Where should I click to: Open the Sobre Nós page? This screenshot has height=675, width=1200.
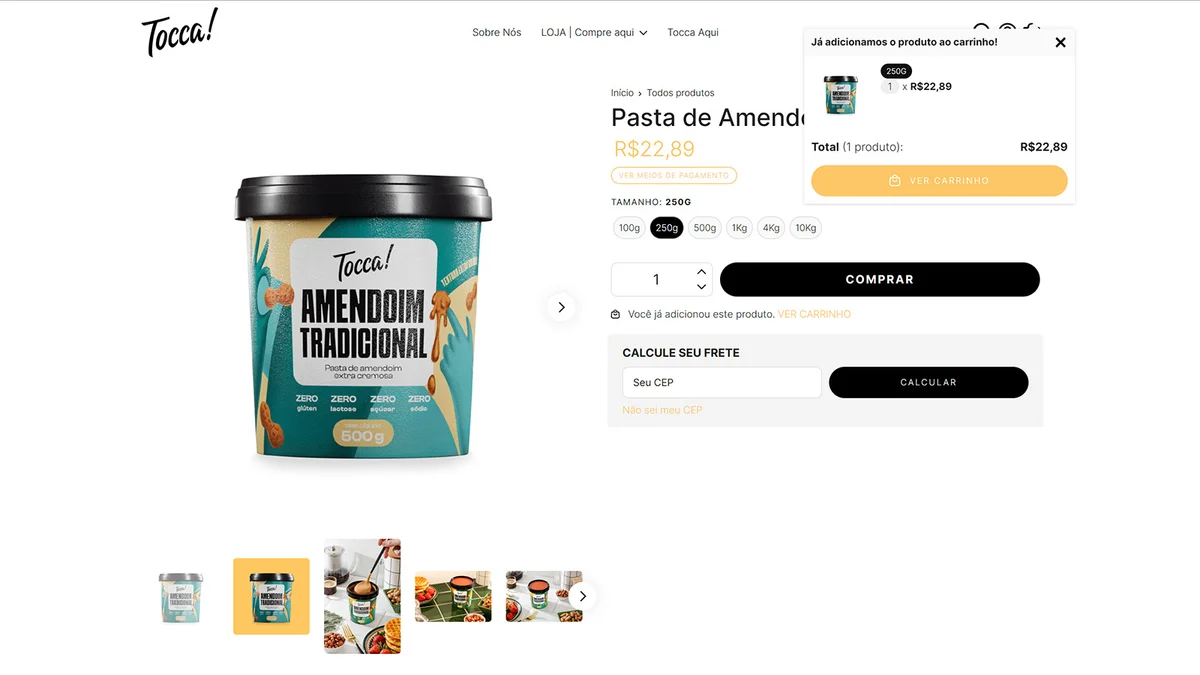pyautogui.click(x=497, y=32)
